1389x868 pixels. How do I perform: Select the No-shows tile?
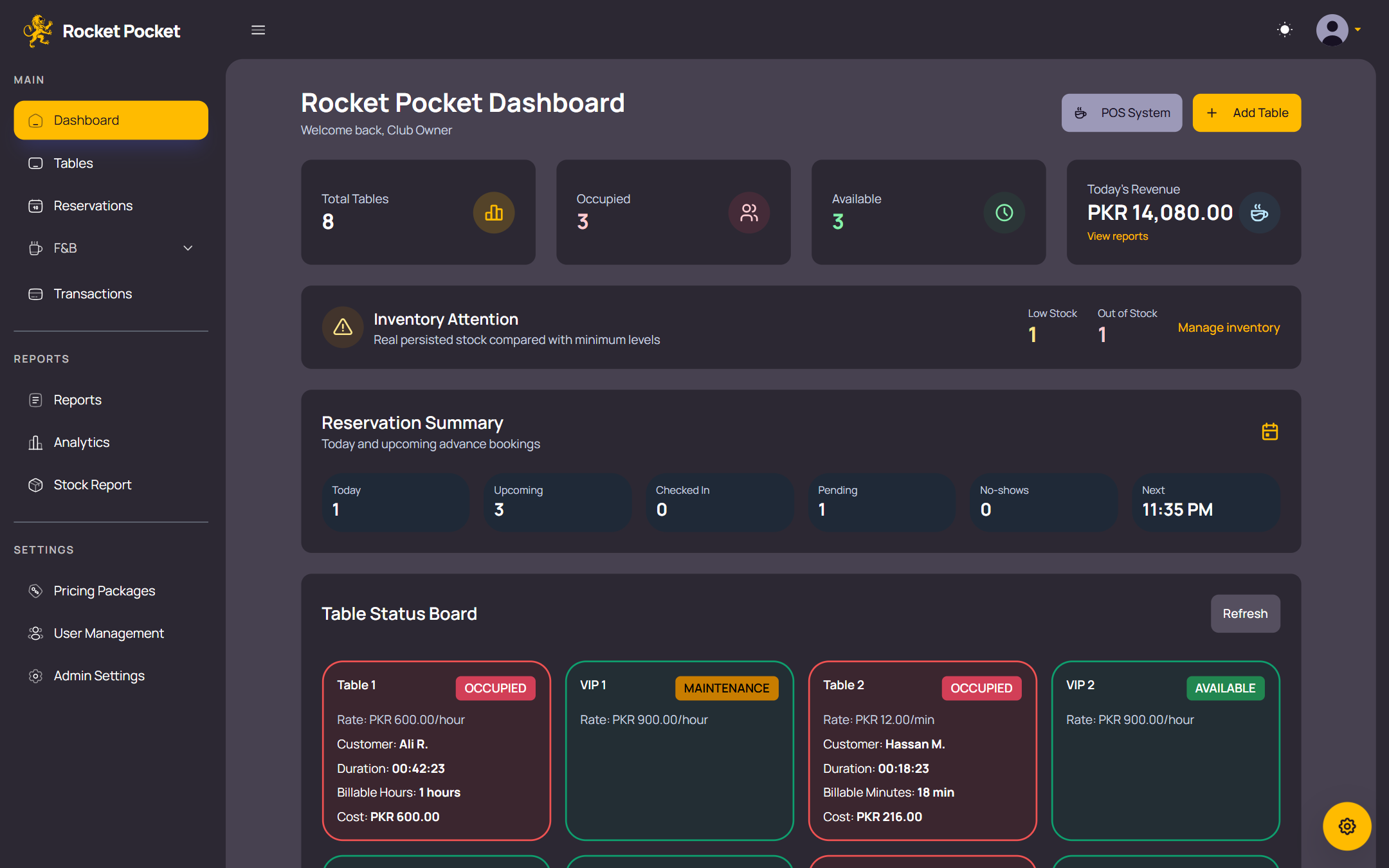1043,502
